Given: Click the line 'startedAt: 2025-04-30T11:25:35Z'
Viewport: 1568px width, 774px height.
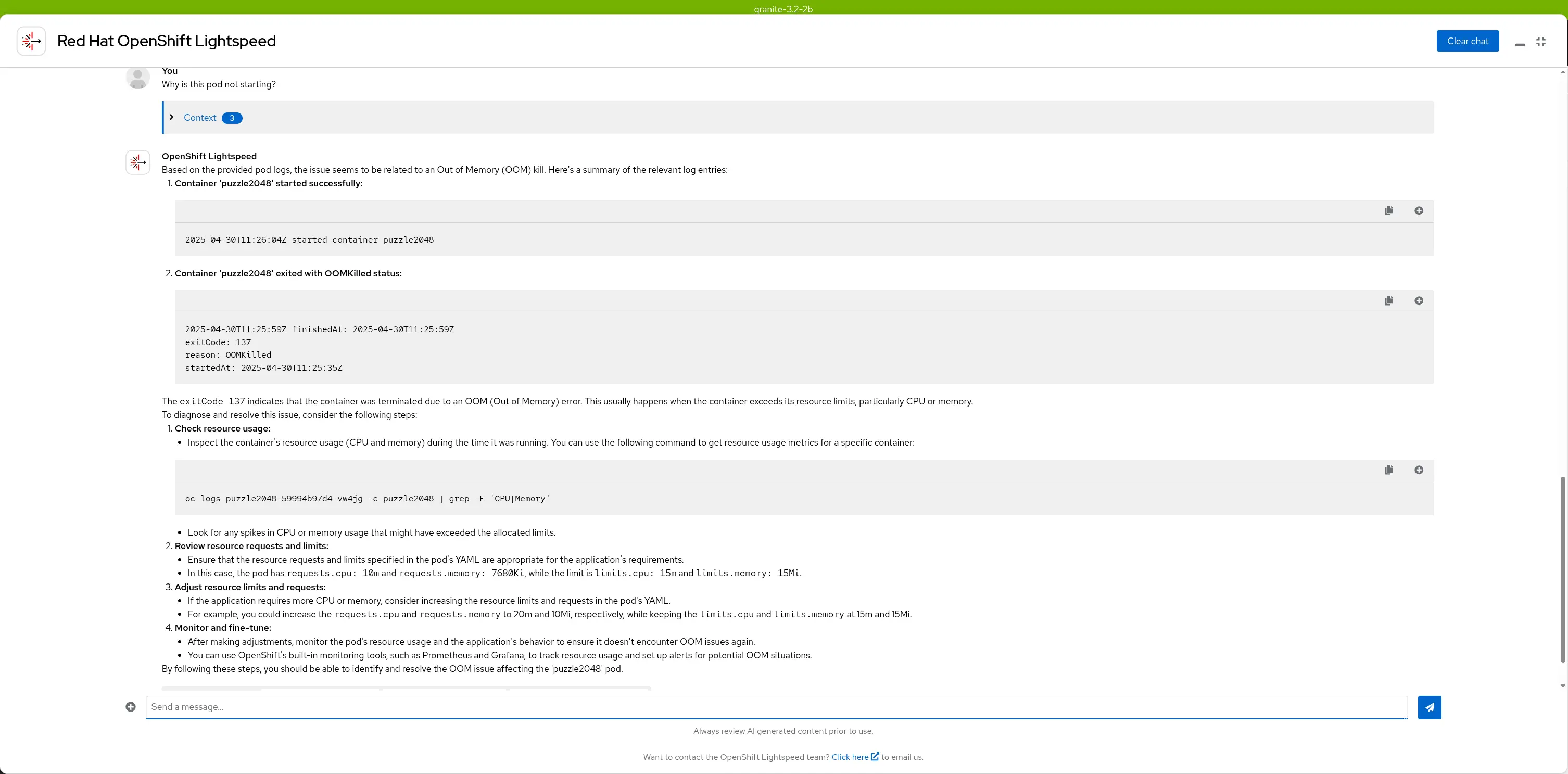Looking at the screenshot, I should (x=263, y=367).
